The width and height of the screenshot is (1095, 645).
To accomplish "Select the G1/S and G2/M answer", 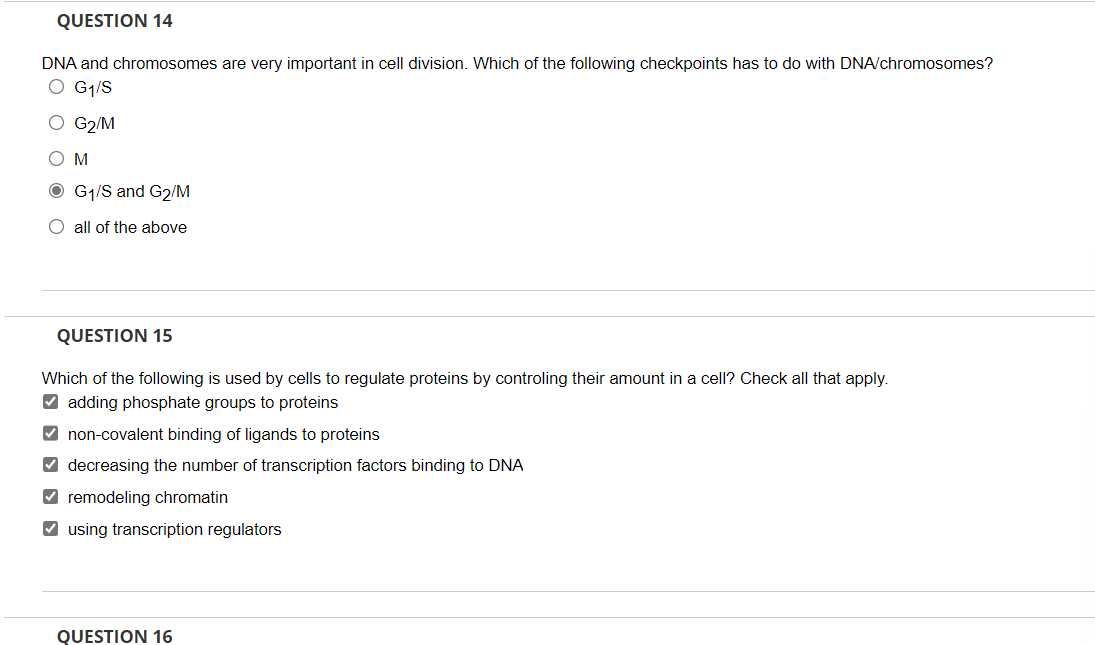I will [x=56, y=190].
